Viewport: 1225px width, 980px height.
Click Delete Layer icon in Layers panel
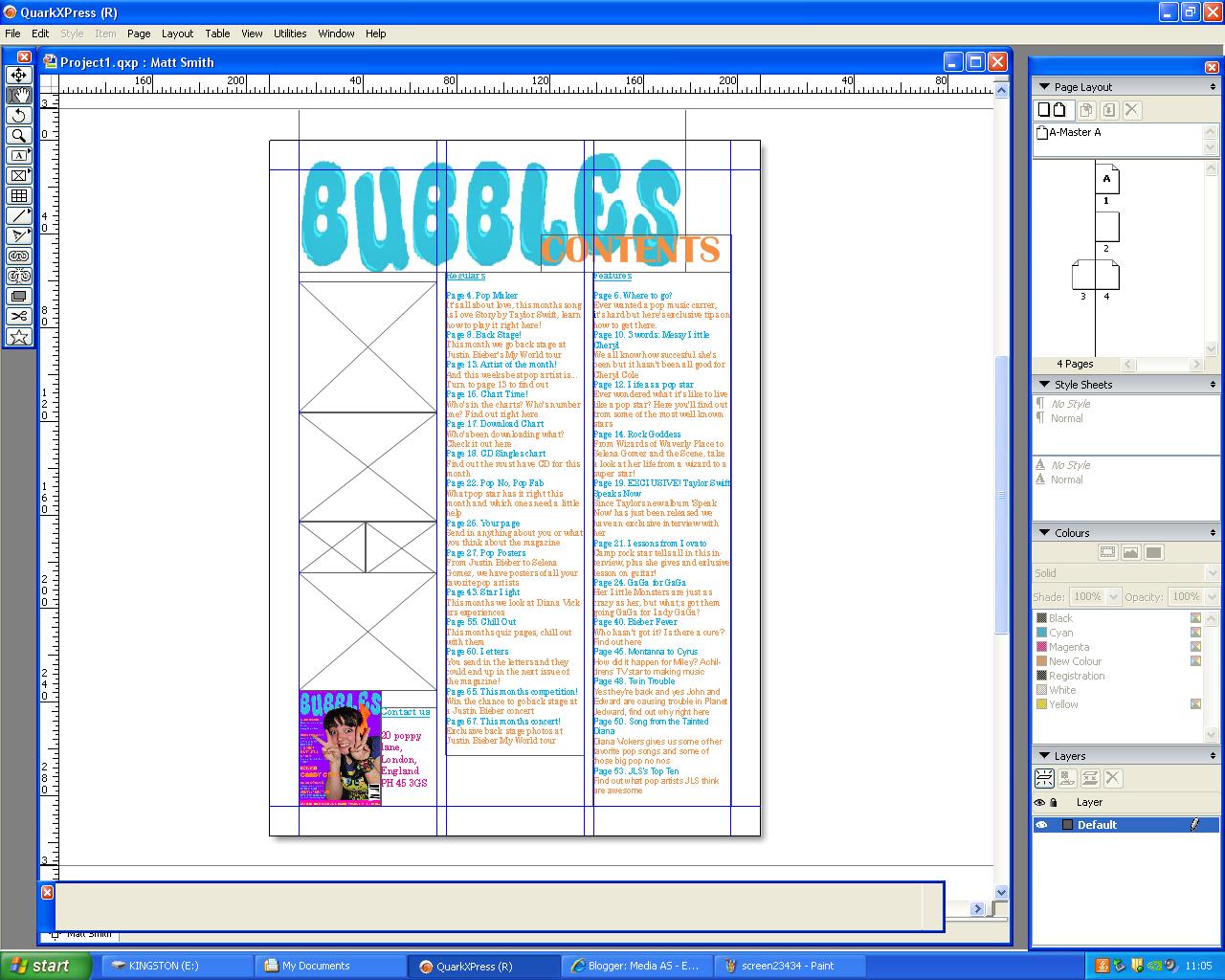point(1112,778)
